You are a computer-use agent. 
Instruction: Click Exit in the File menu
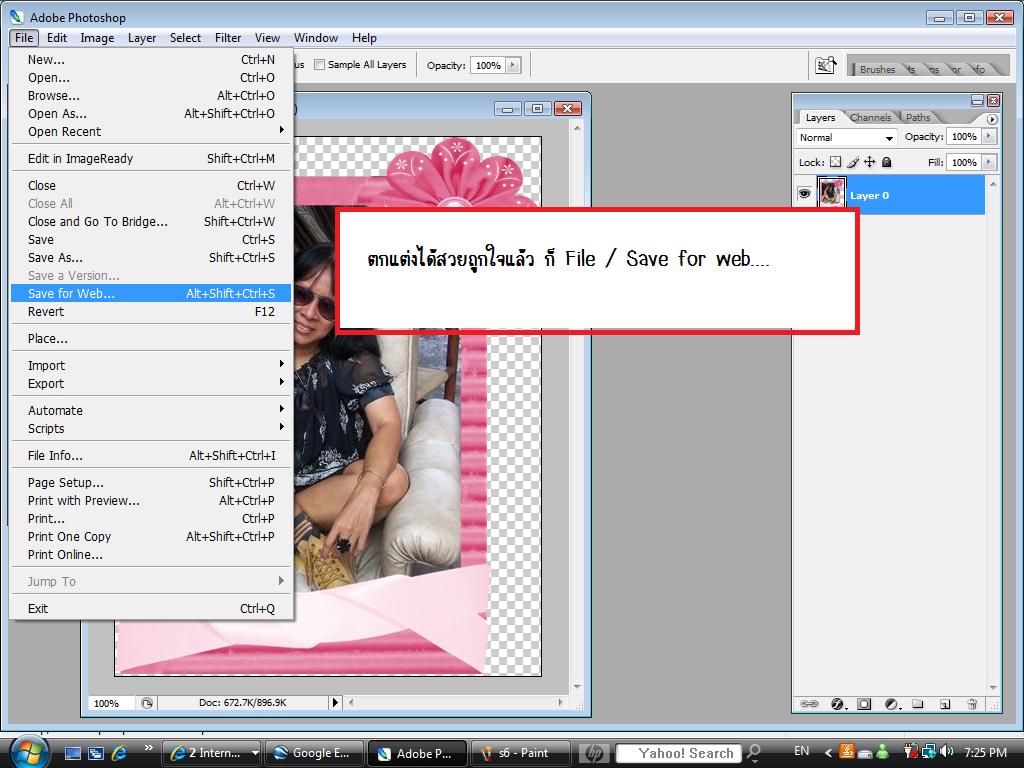coord(150,609)
